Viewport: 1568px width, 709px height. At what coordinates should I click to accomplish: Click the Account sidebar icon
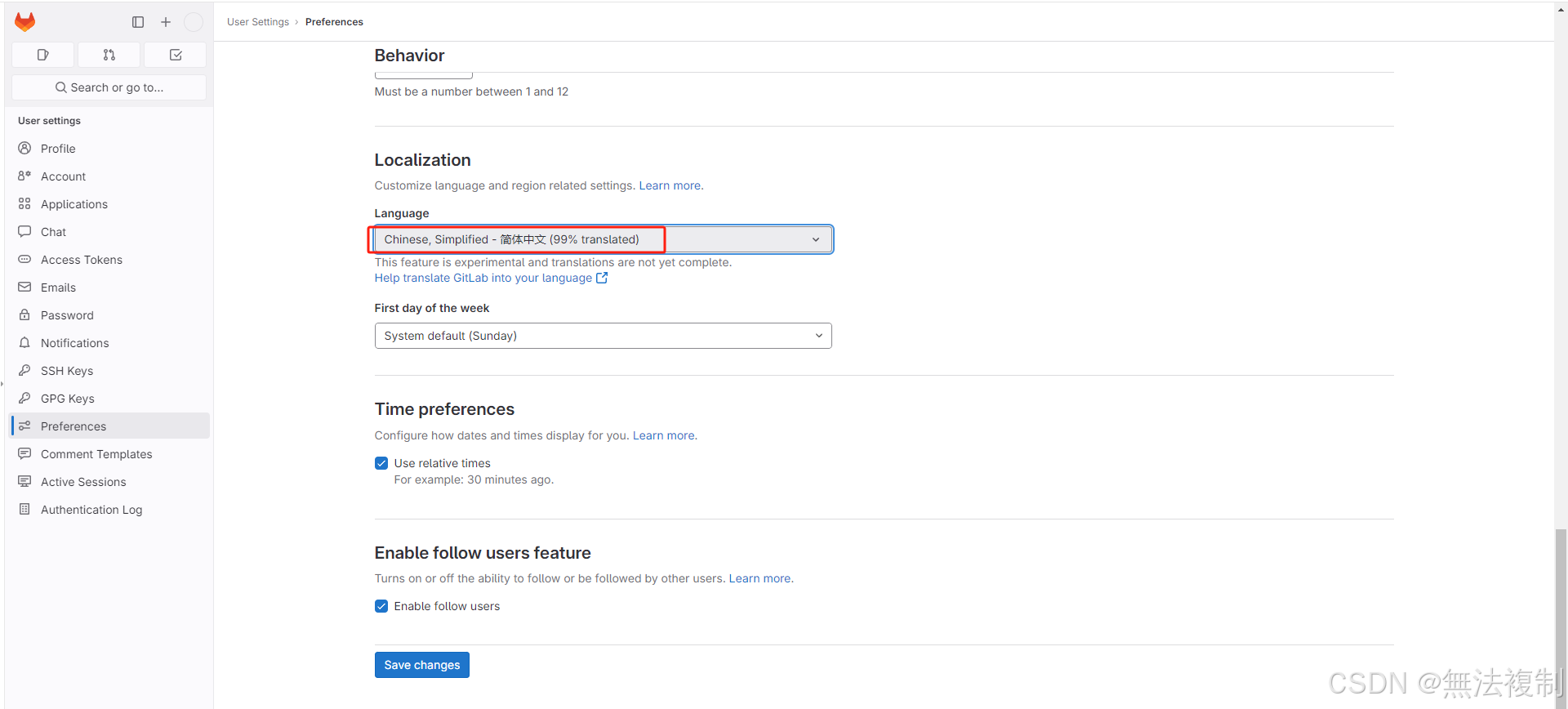coord(24,176)
